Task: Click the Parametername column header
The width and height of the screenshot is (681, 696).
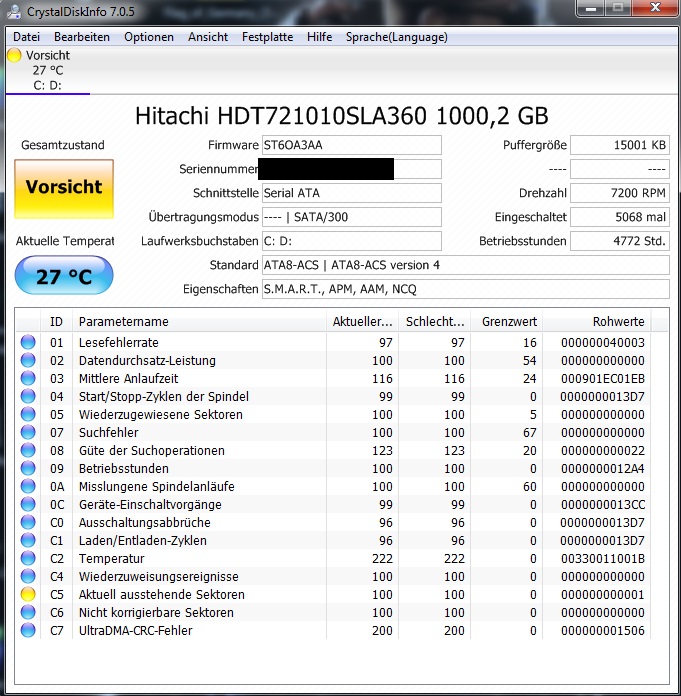Action: tap(199, 321)
